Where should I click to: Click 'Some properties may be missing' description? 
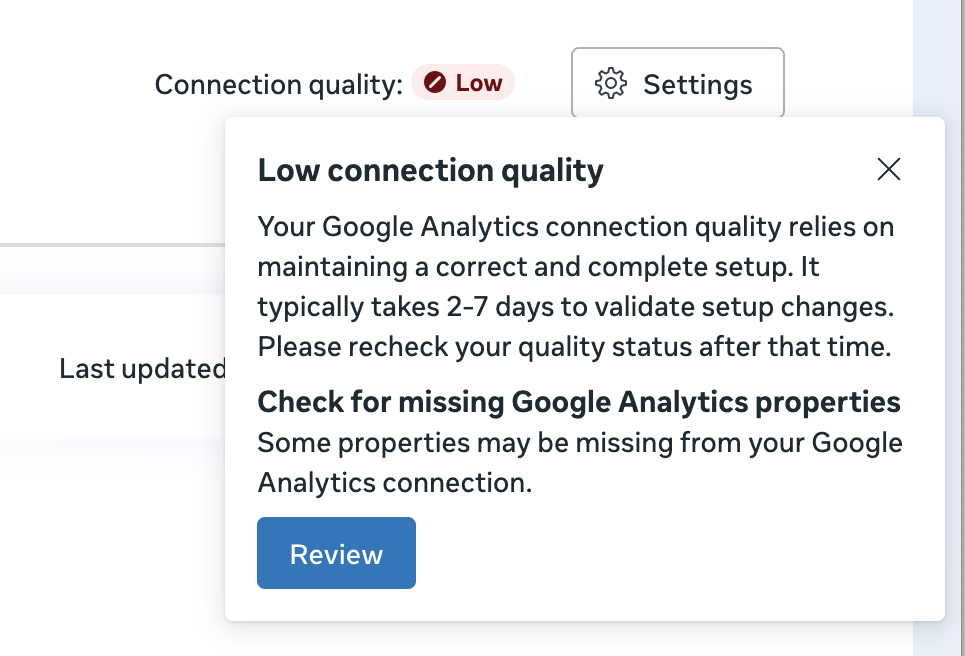[580, 463]
